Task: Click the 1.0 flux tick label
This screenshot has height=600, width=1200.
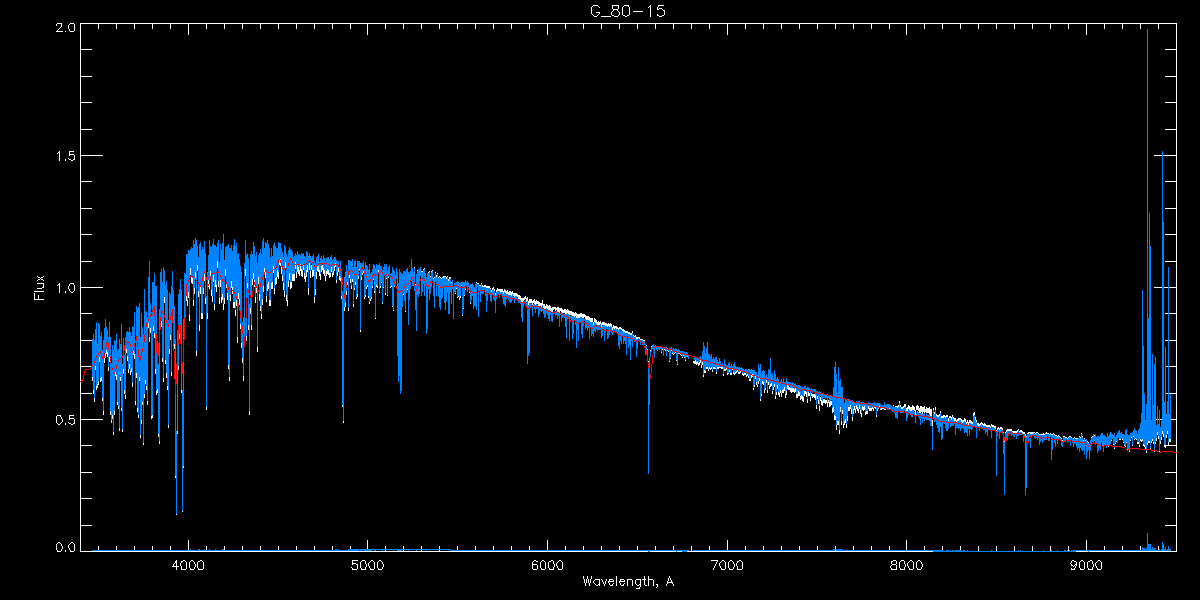Action: [65, 288]
